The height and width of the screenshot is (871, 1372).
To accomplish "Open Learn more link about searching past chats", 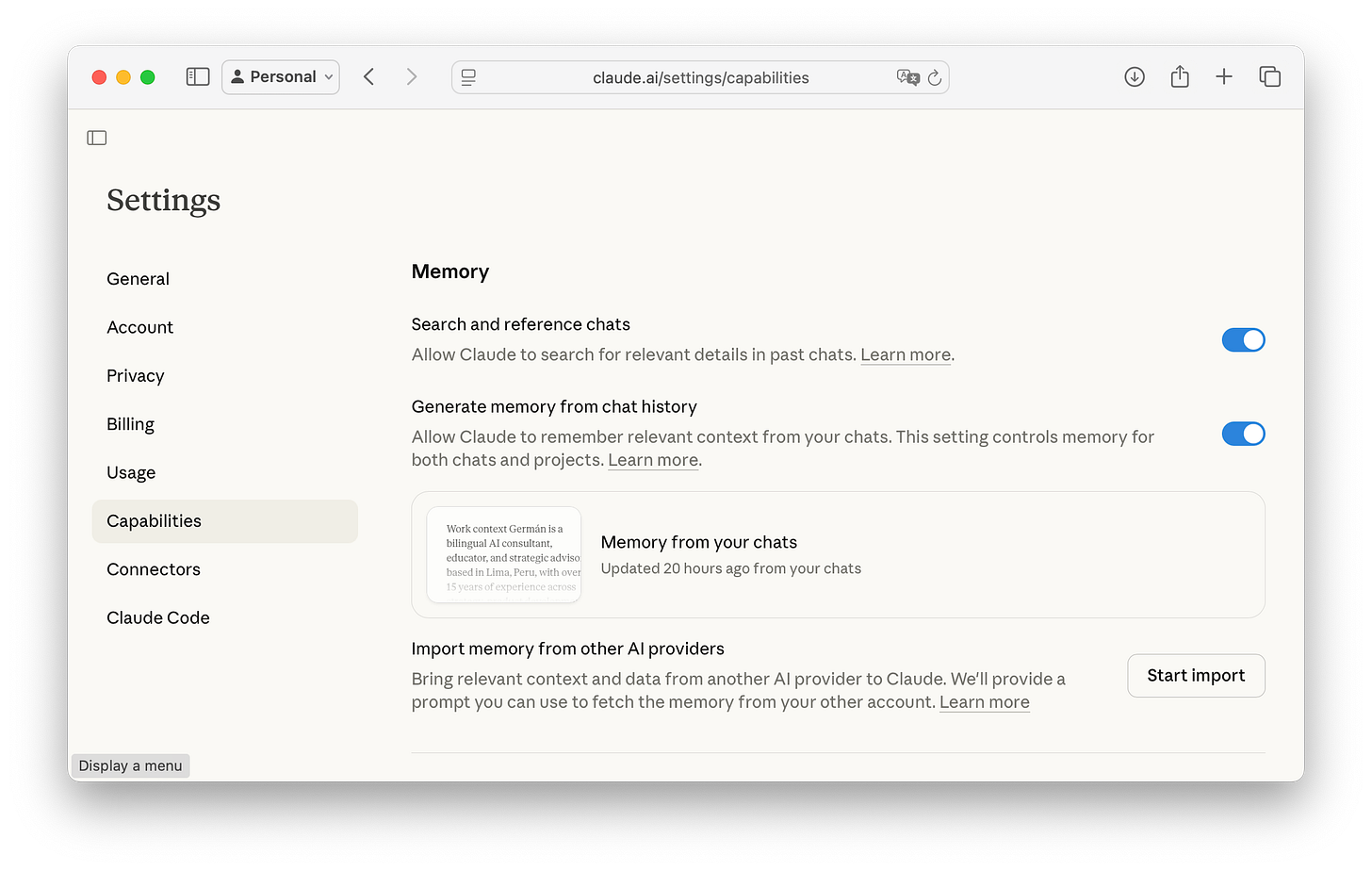I will pos(906,354).
